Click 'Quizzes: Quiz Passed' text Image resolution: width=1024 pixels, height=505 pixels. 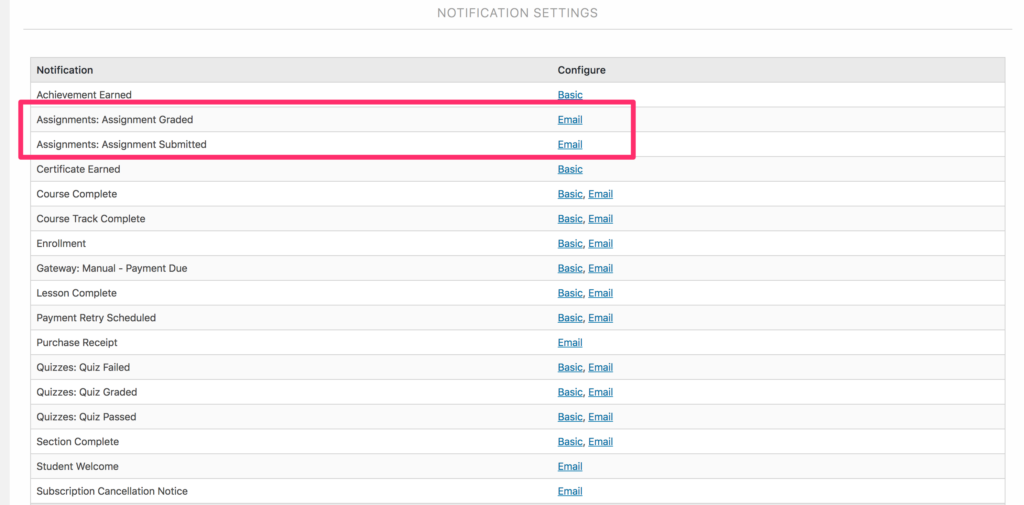(x=86, y=417)
